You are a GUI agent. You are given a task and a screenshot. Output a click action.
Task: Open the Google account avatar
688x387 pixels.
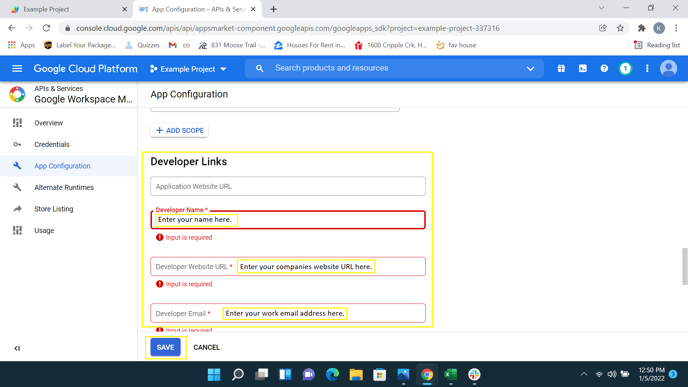click(669, 68)
